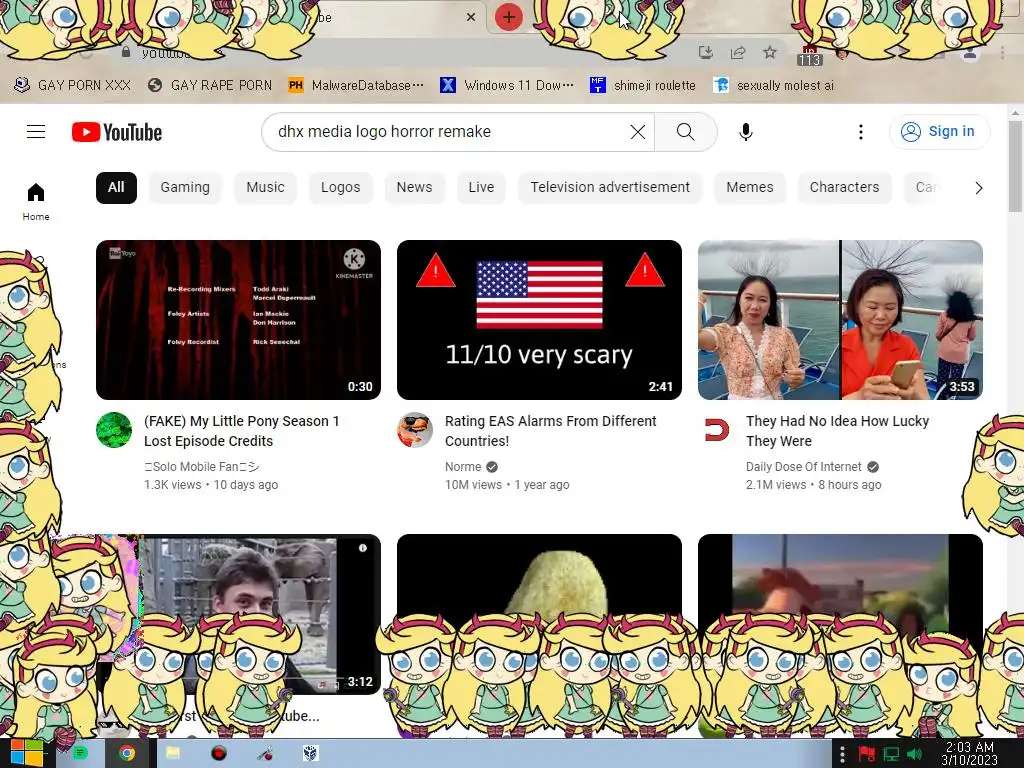The image size is (1024, 768).
Task: Open the YouTube guide hamburger menu
Action: (x=36, y=132)
